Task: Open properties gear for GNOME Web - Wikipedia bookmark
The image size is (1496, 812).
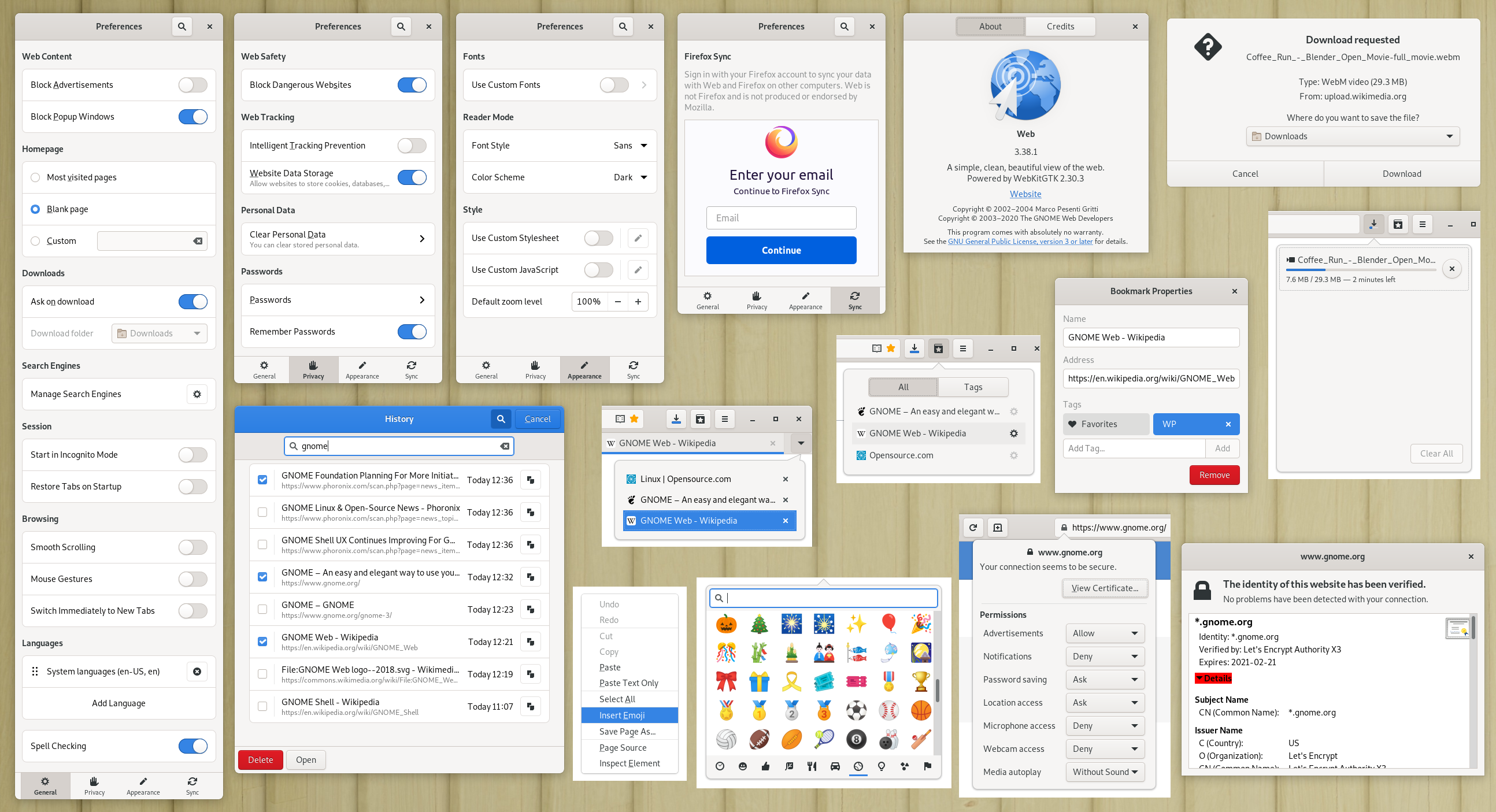Action: (x=1013, y=433)
